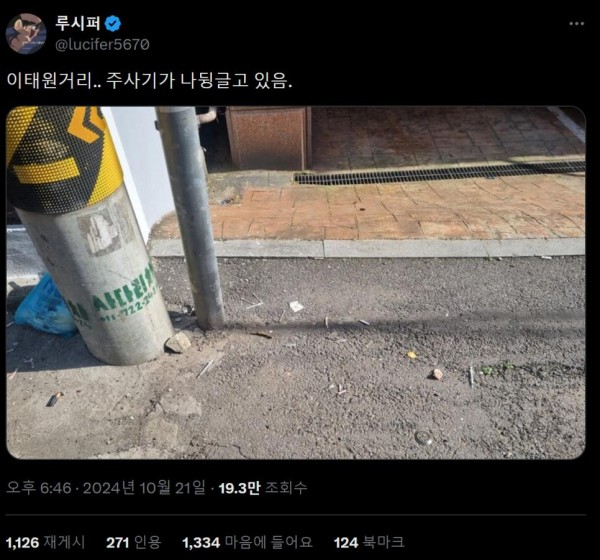Select the tweet text about 이태원거리
This screenshot has height=560, width=600.
150,81
